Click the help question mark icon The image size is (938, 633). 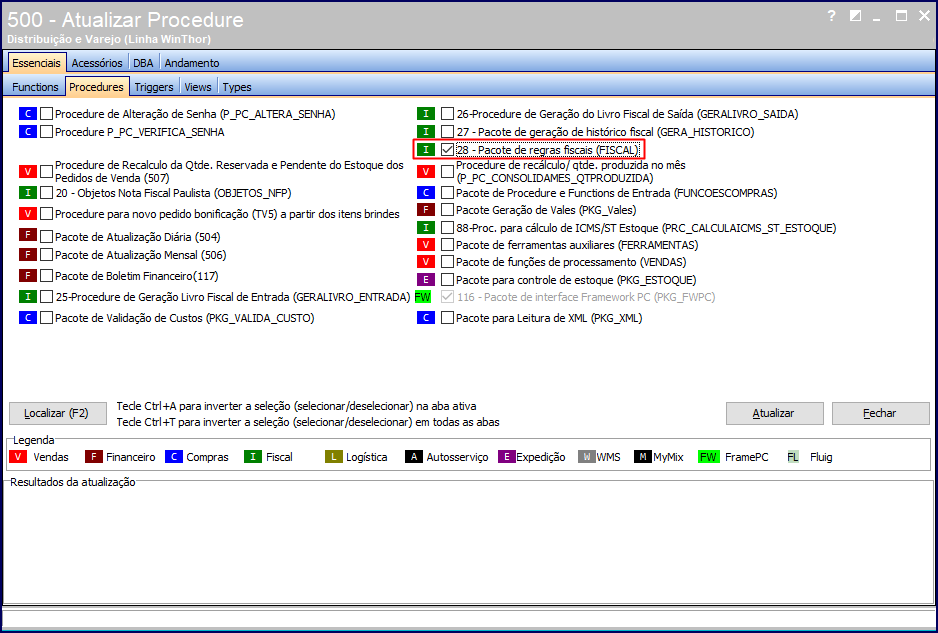832,16
